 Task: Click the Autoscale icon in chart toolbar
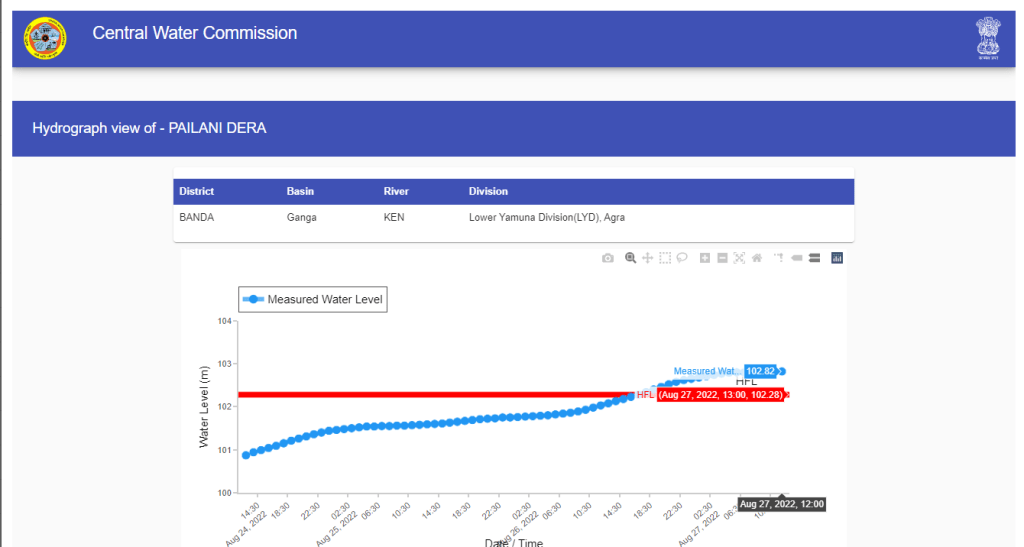coord(739,258)
